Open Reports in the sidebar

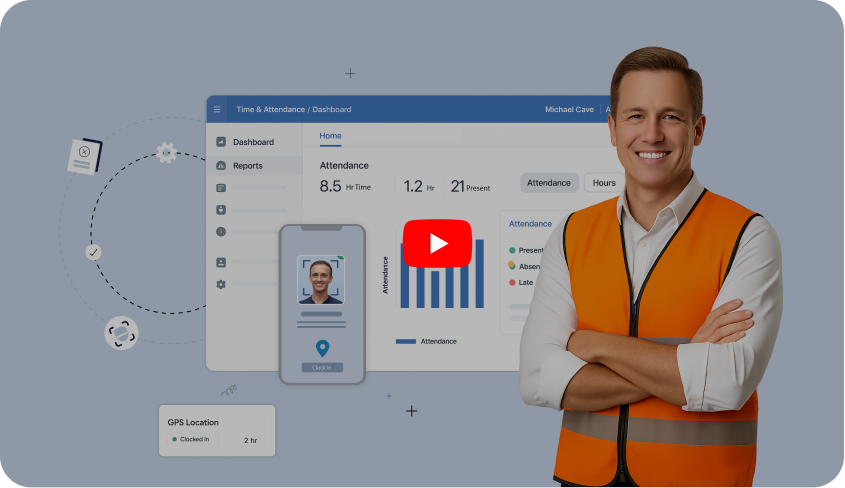pyautogui.click(x=254, y=165)
